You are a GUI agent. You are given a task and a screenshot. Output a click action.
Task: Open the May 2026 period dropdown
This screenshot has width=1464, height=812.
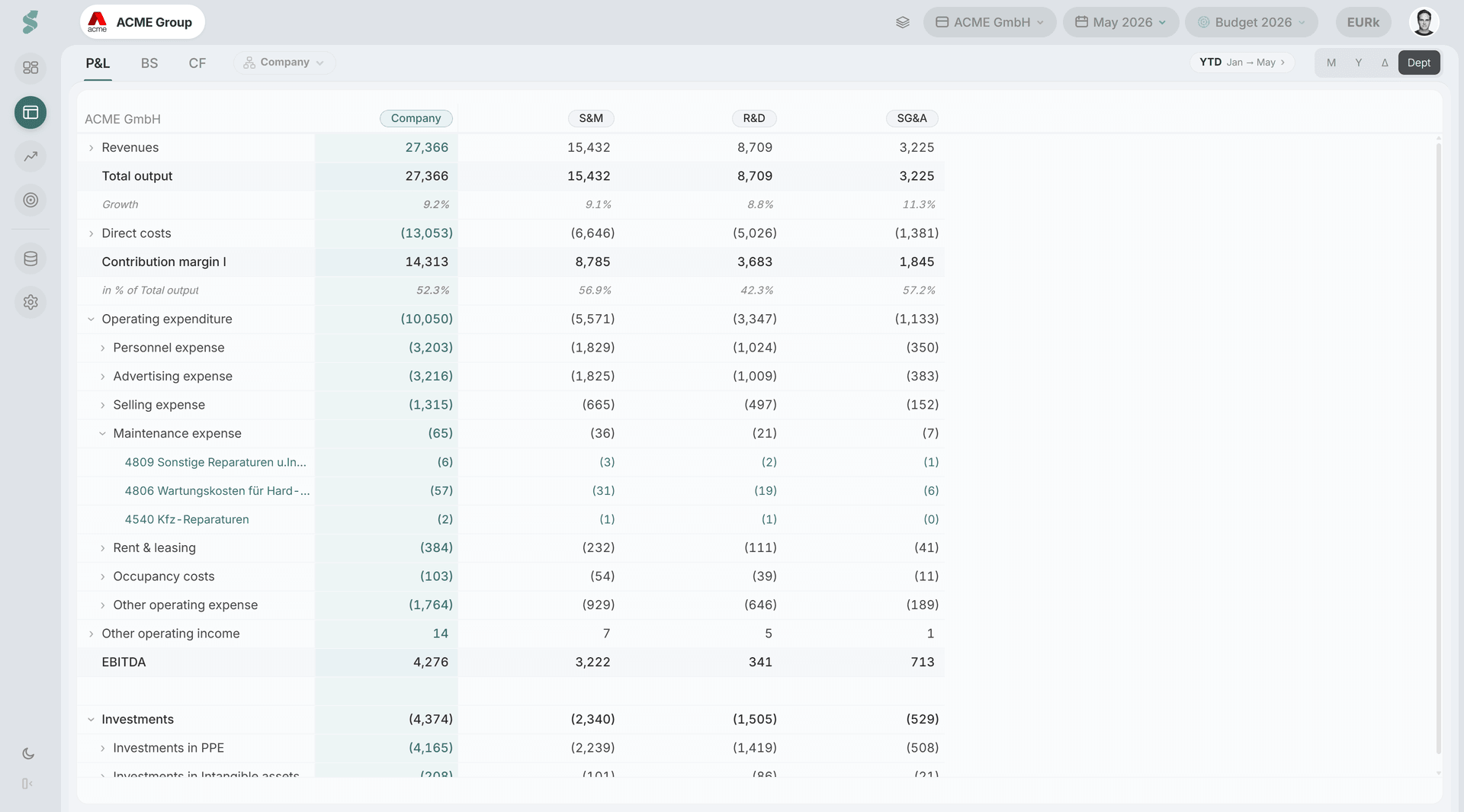[1121, 22]
